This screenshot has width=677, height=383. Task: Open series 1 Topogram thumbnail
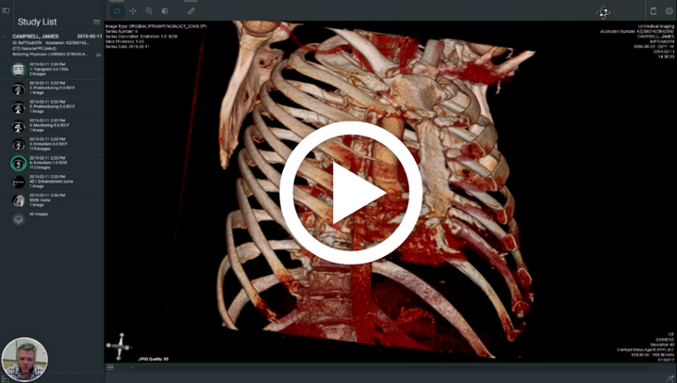point(18,70)
